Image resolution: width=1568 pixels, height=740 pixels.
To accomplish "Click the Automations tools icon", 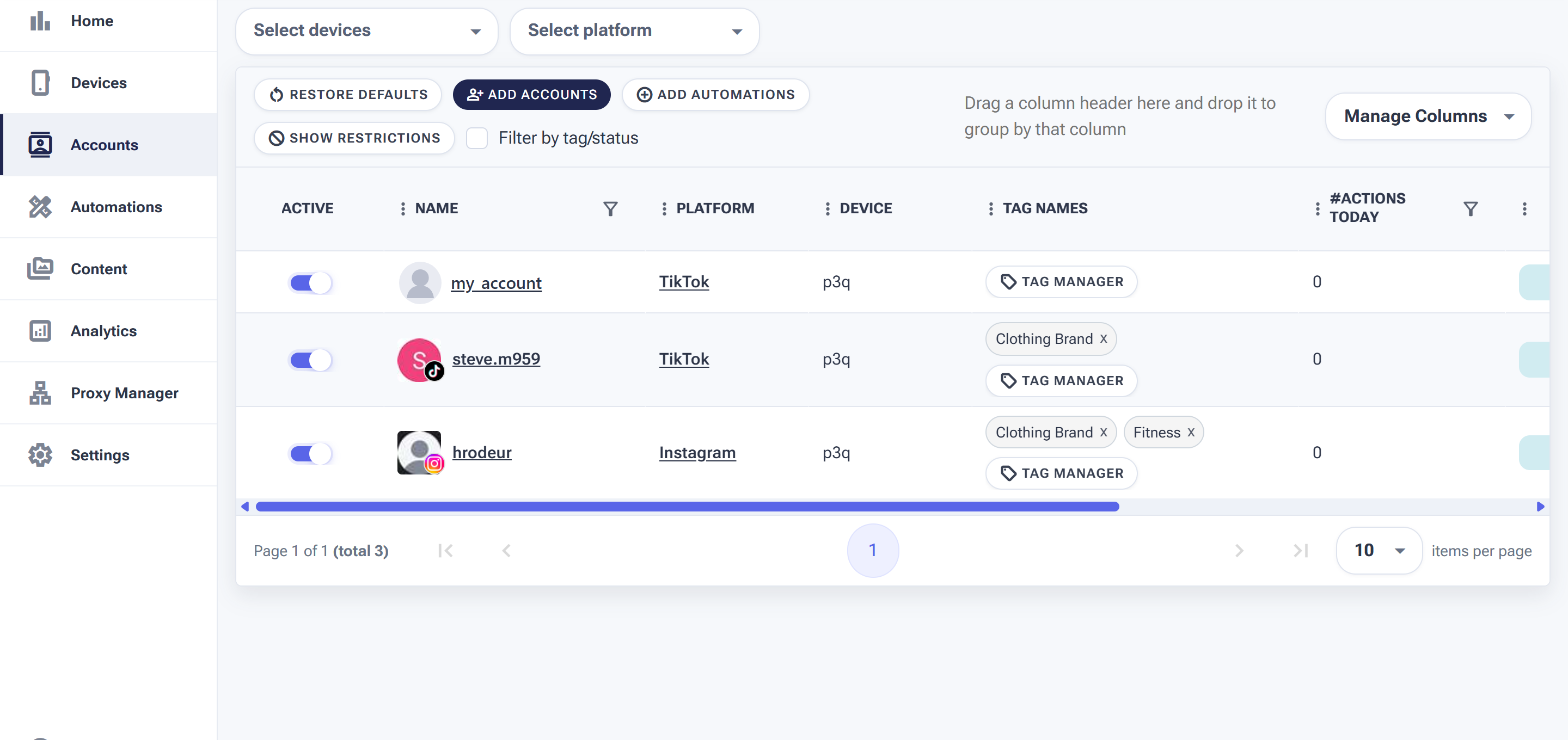I will [x=40, y=207].
